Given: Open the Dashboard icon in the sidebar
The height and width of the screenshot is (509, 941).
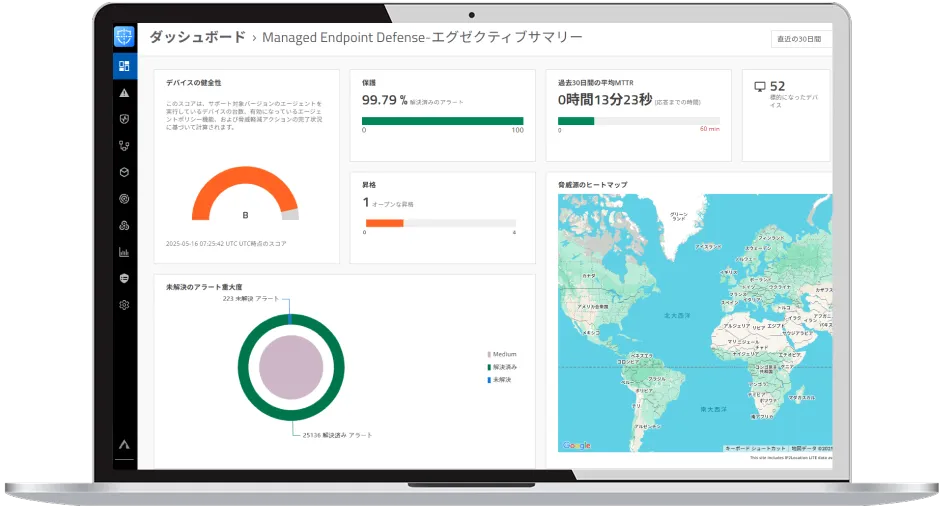Looking at the screenshot, I should (124, 66).
